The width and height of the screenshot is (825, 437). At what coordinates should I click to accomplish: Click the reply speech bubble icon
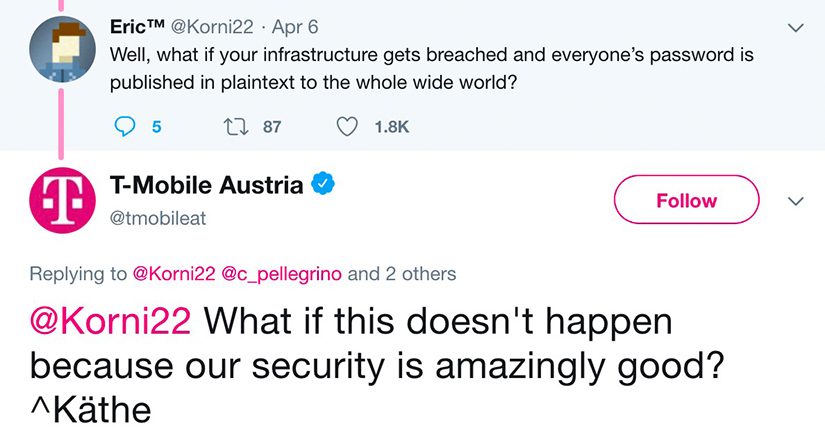(x=125, y=127)
